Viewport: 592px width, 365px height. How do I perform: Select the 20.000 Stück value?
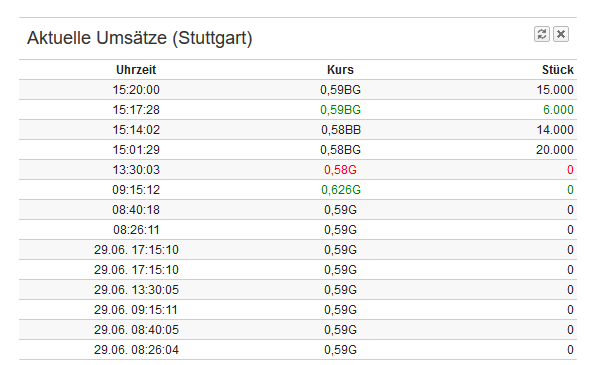point(555,150)
